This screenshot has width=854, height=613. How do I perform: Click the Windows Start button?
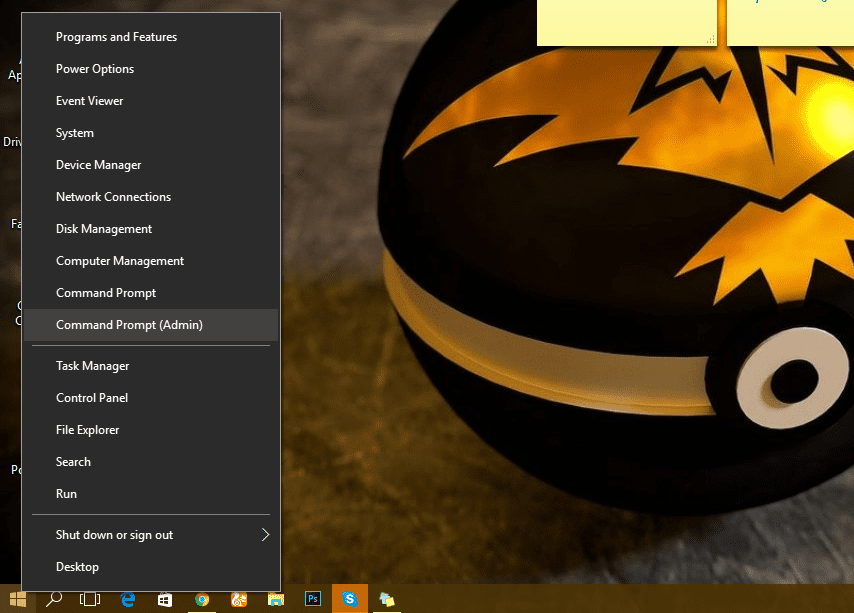(x=18, y=599)
